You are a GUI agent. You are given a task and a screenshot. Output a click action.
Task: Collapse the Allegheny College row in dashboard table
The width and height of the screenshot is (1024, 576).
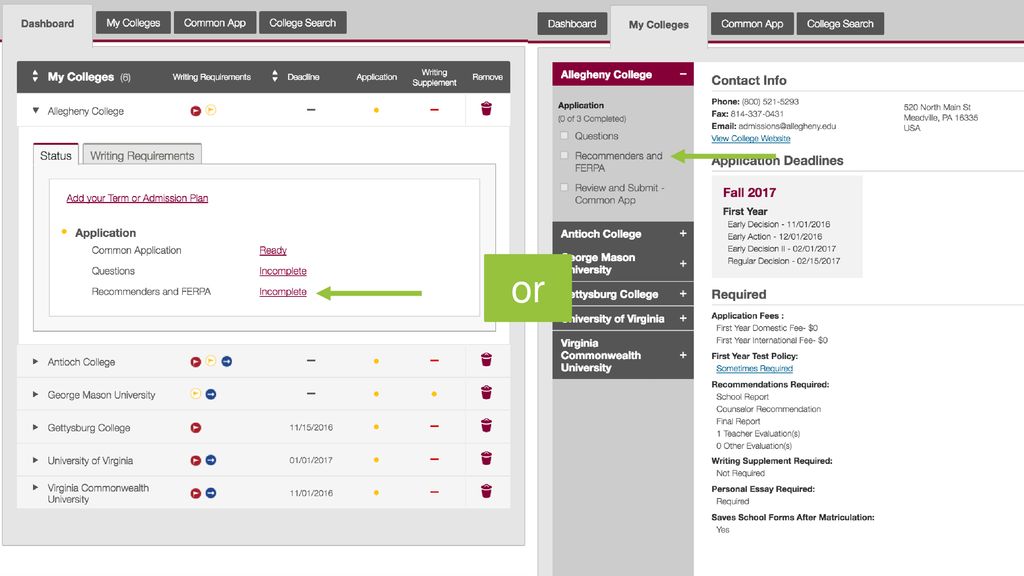[x=36, y=111]
